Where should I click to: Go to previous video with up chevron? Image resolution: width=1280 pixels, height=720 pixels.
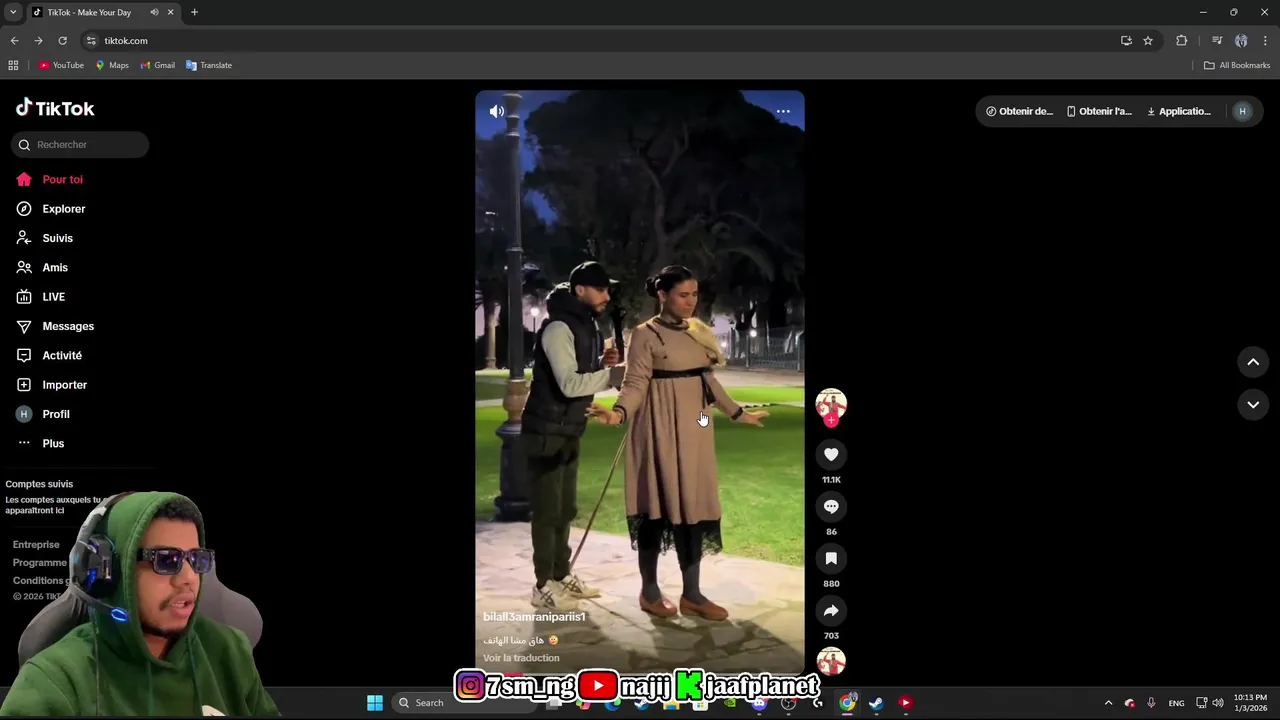(x=1253, y=362)
